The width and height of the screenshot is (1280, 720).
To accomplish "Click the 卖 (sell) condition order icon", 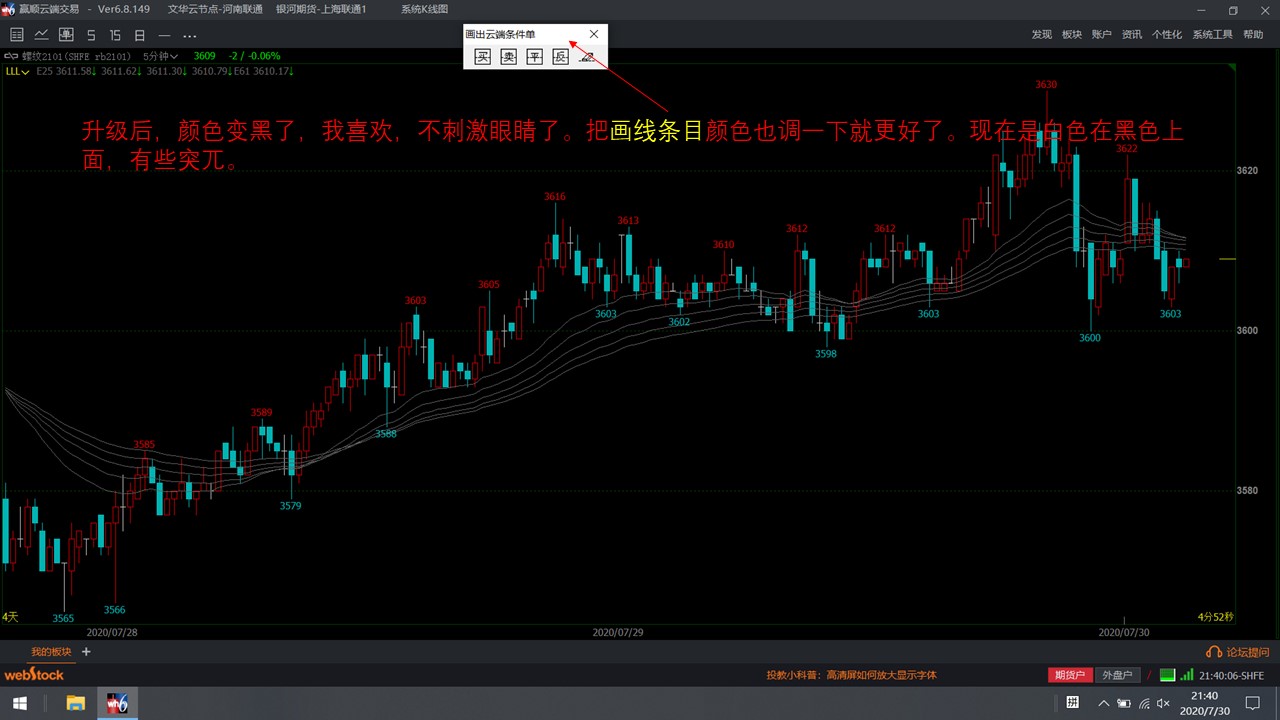I will (508, 58).
